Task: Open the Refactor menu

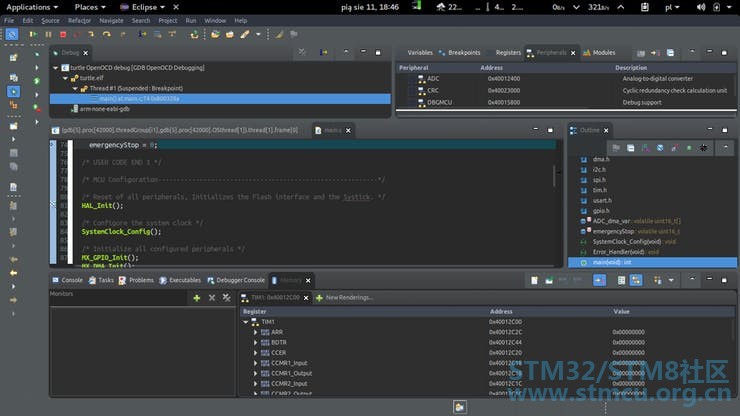Action: click(79, 20)
